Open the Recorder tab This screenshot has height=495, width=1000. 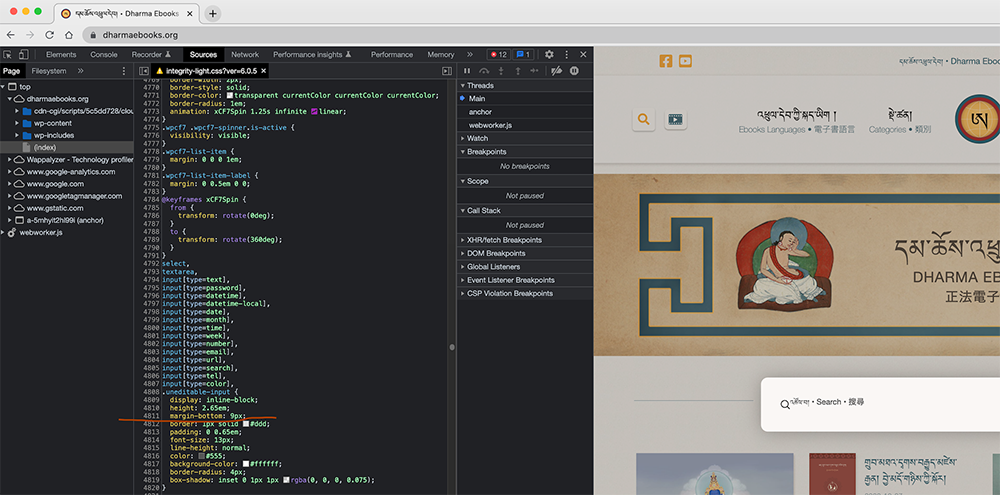point(151,55)
